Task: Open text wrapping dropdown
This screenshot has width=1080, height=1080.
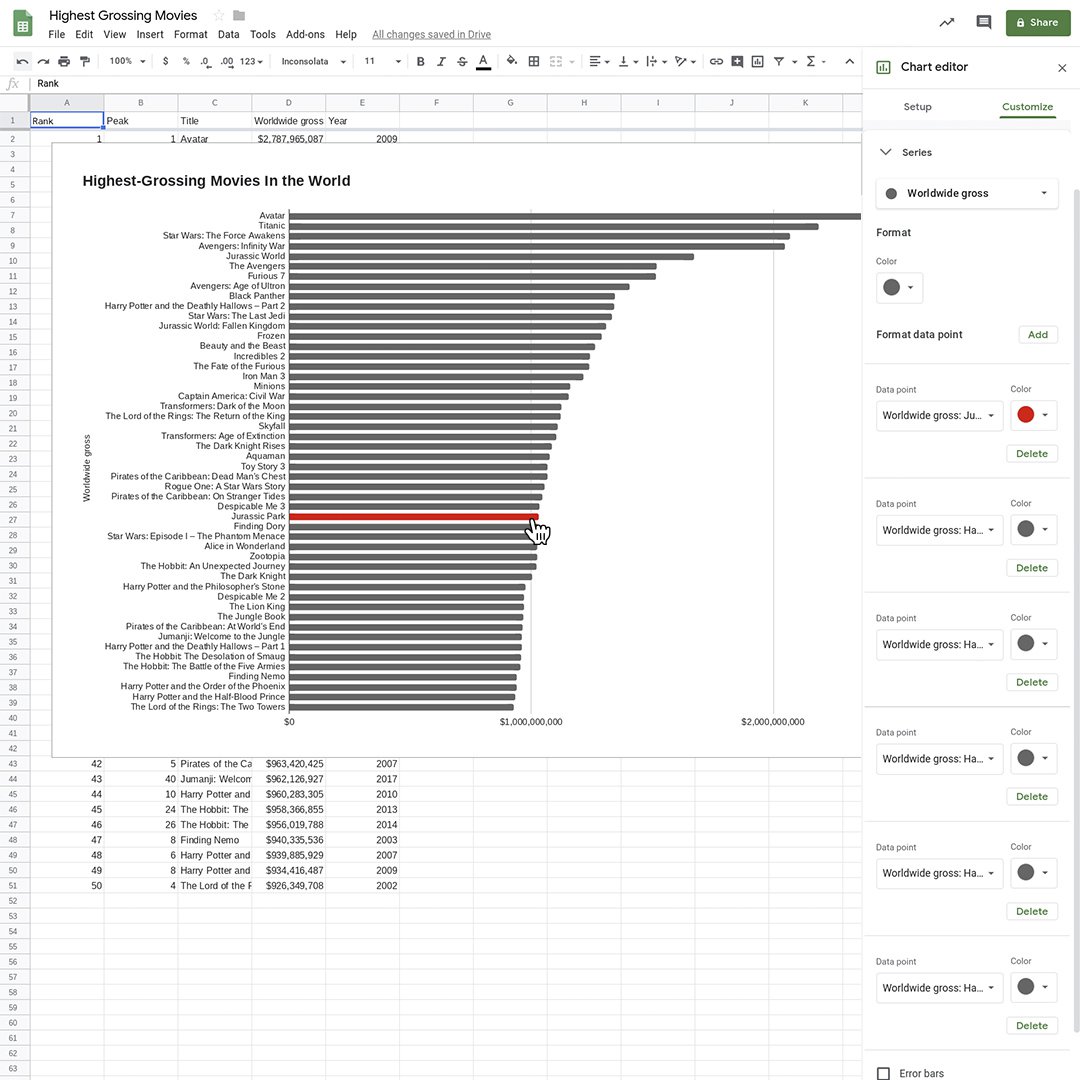Action: coord(656,61)
